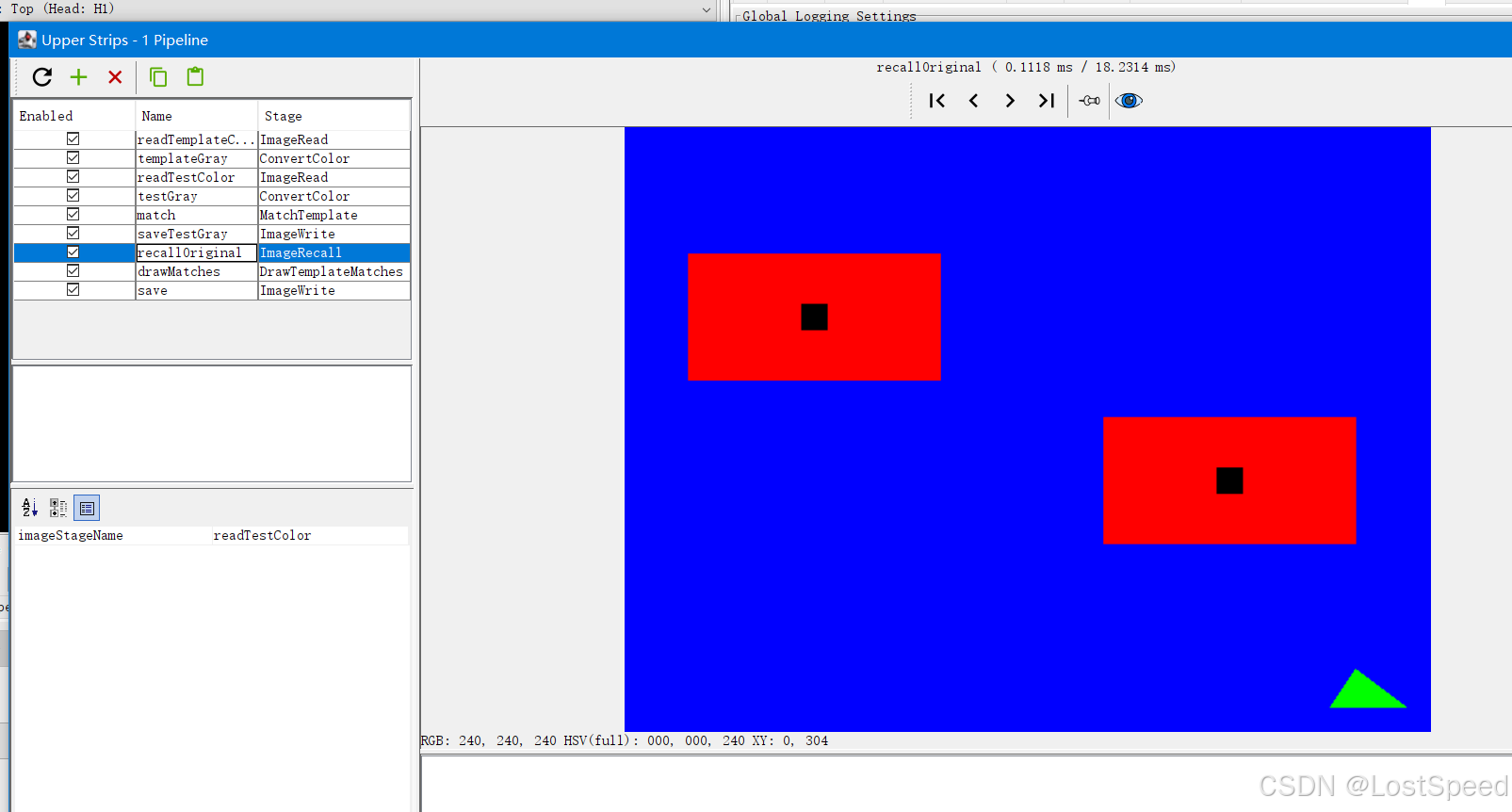Select the testGray name cell

196,196
